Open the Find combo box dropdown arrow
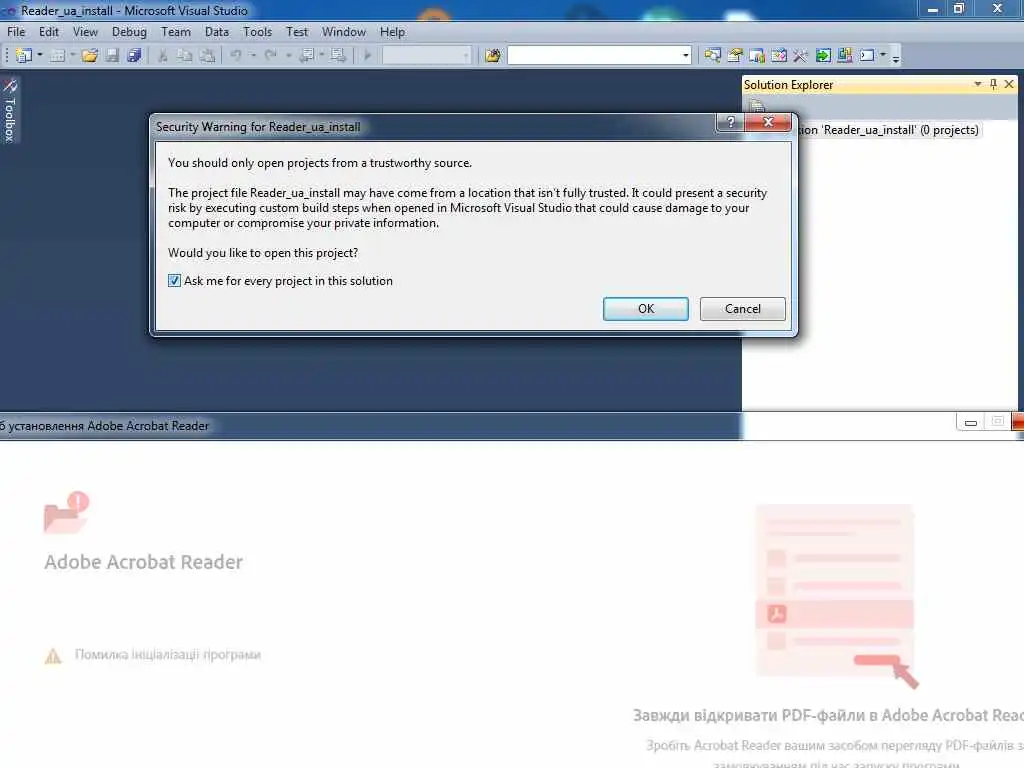1024x768 pixels. [x=685, y=56]
